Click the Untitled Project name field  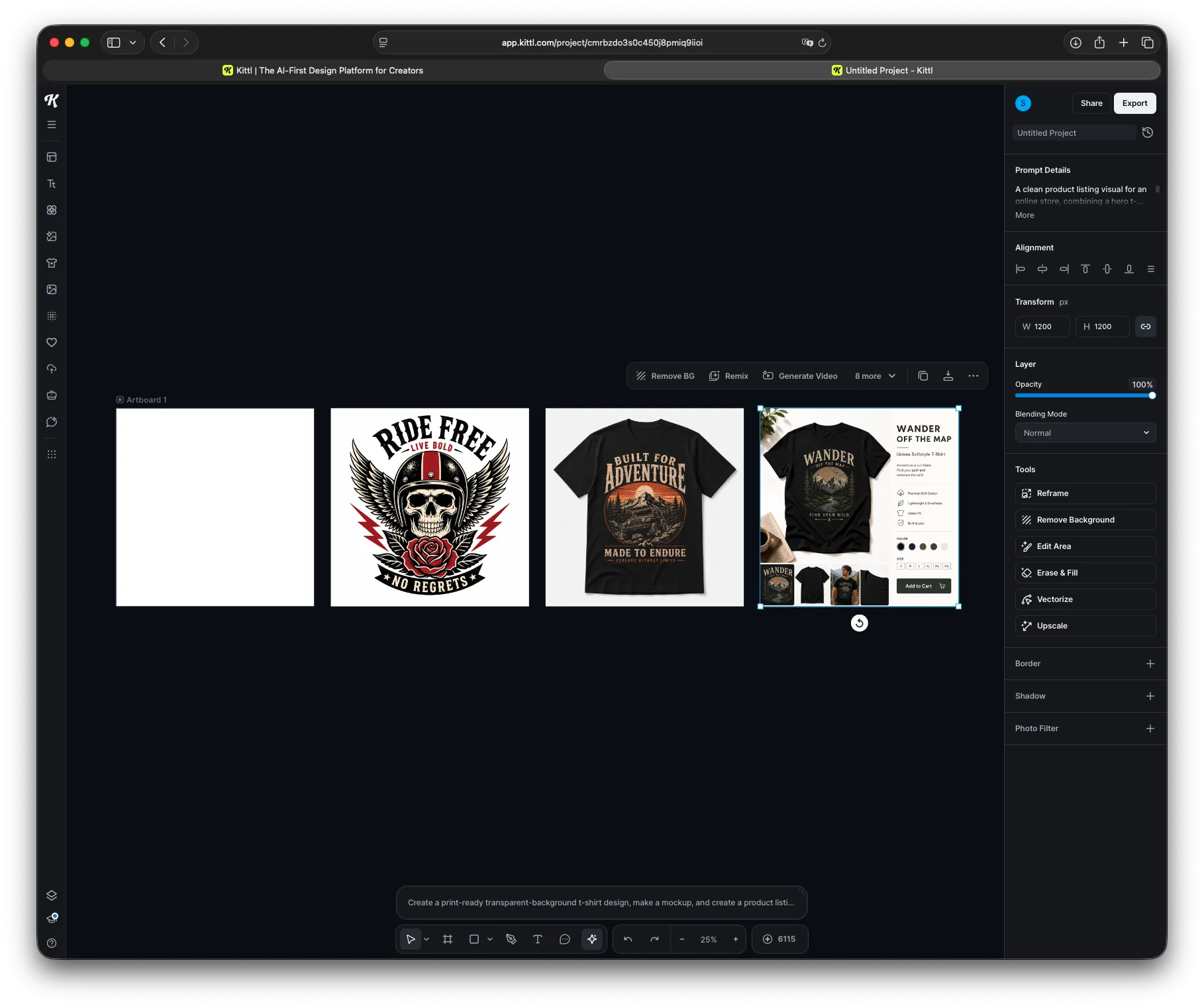click(1074, 132)
